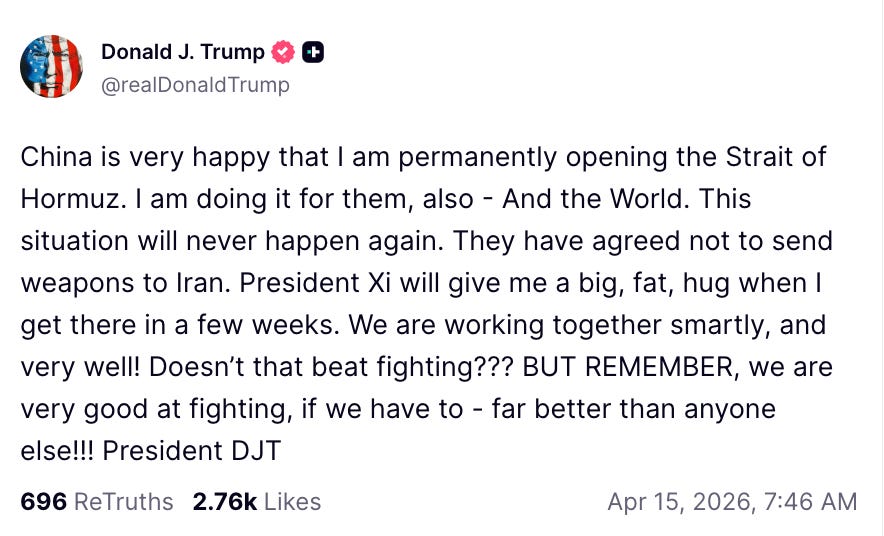884x536 pixels.
Task: Click the dark plus badge icon
Action: (313, 52)
